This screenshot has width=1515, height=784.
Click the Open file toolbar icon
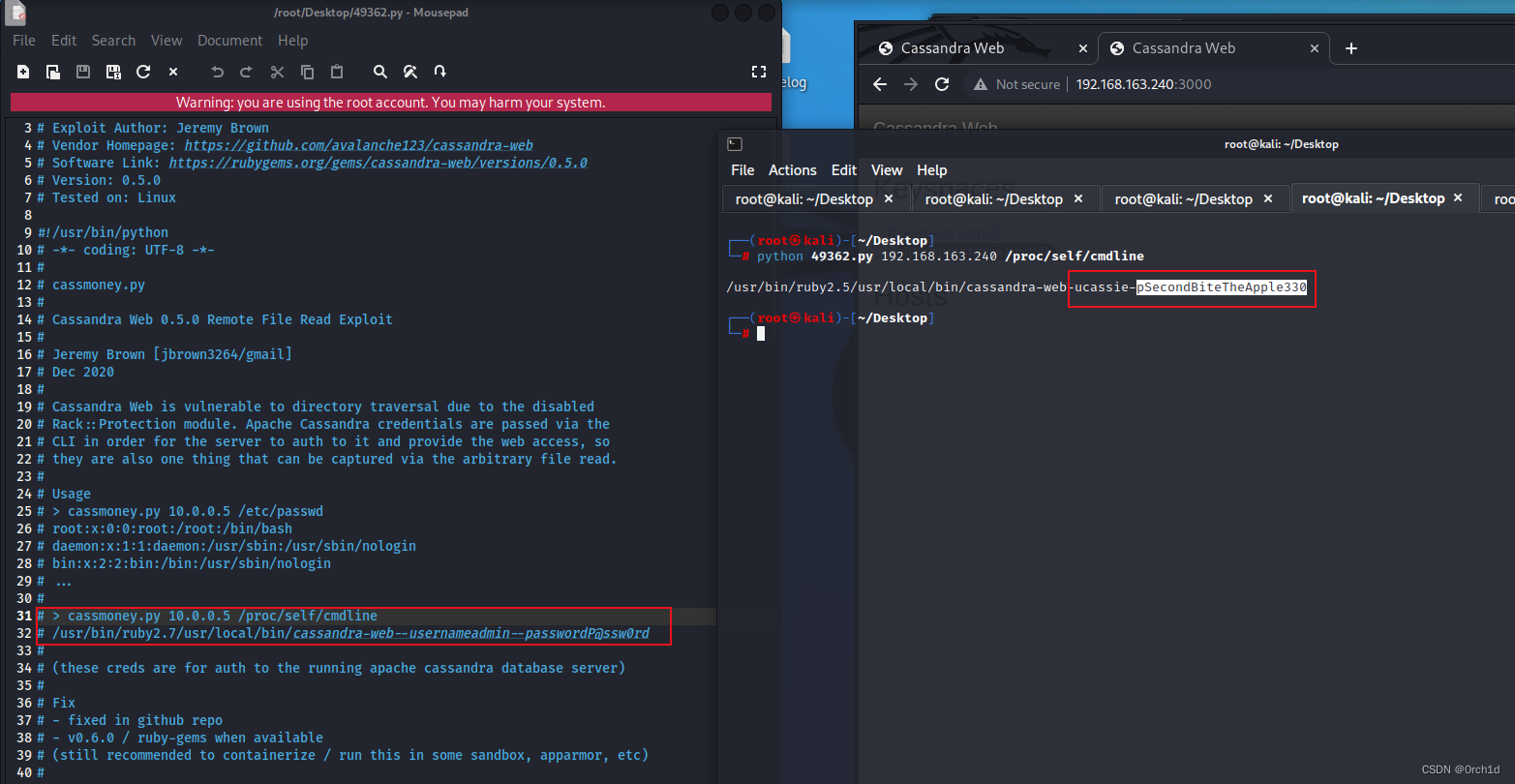53,72
